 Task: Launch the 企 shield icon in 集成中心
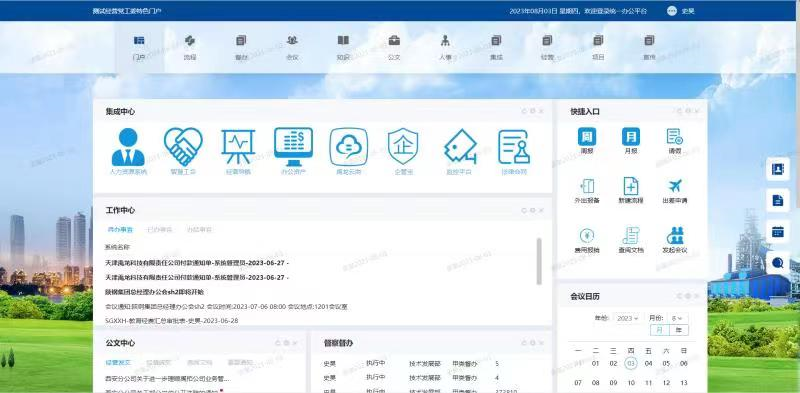(403, 147)
